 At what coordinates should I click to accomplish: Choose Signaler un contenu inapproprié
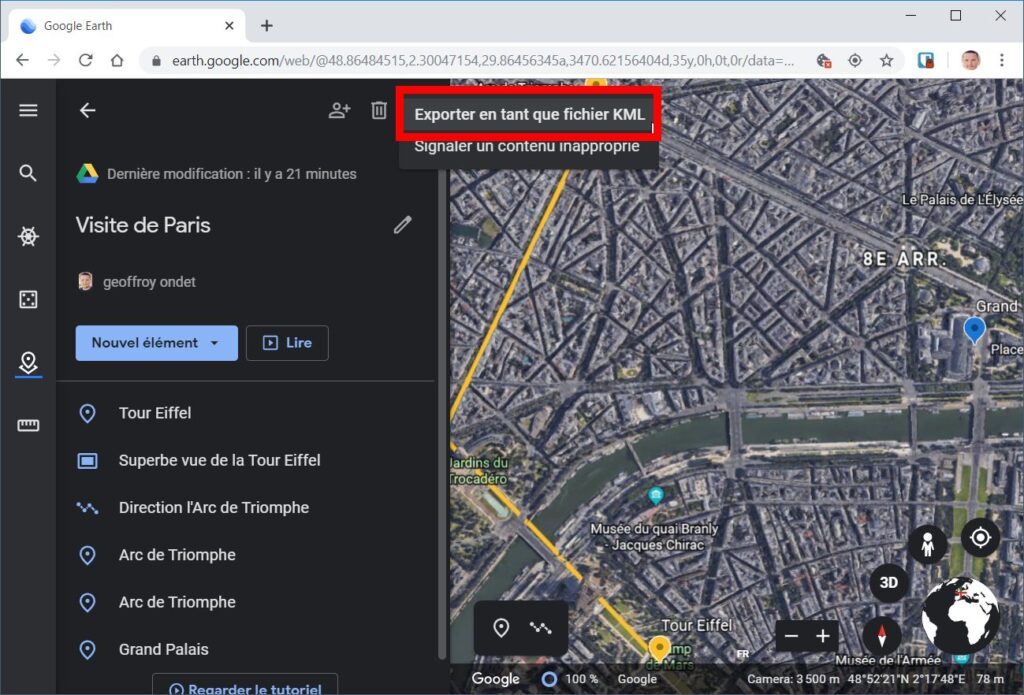coord(527,146)
